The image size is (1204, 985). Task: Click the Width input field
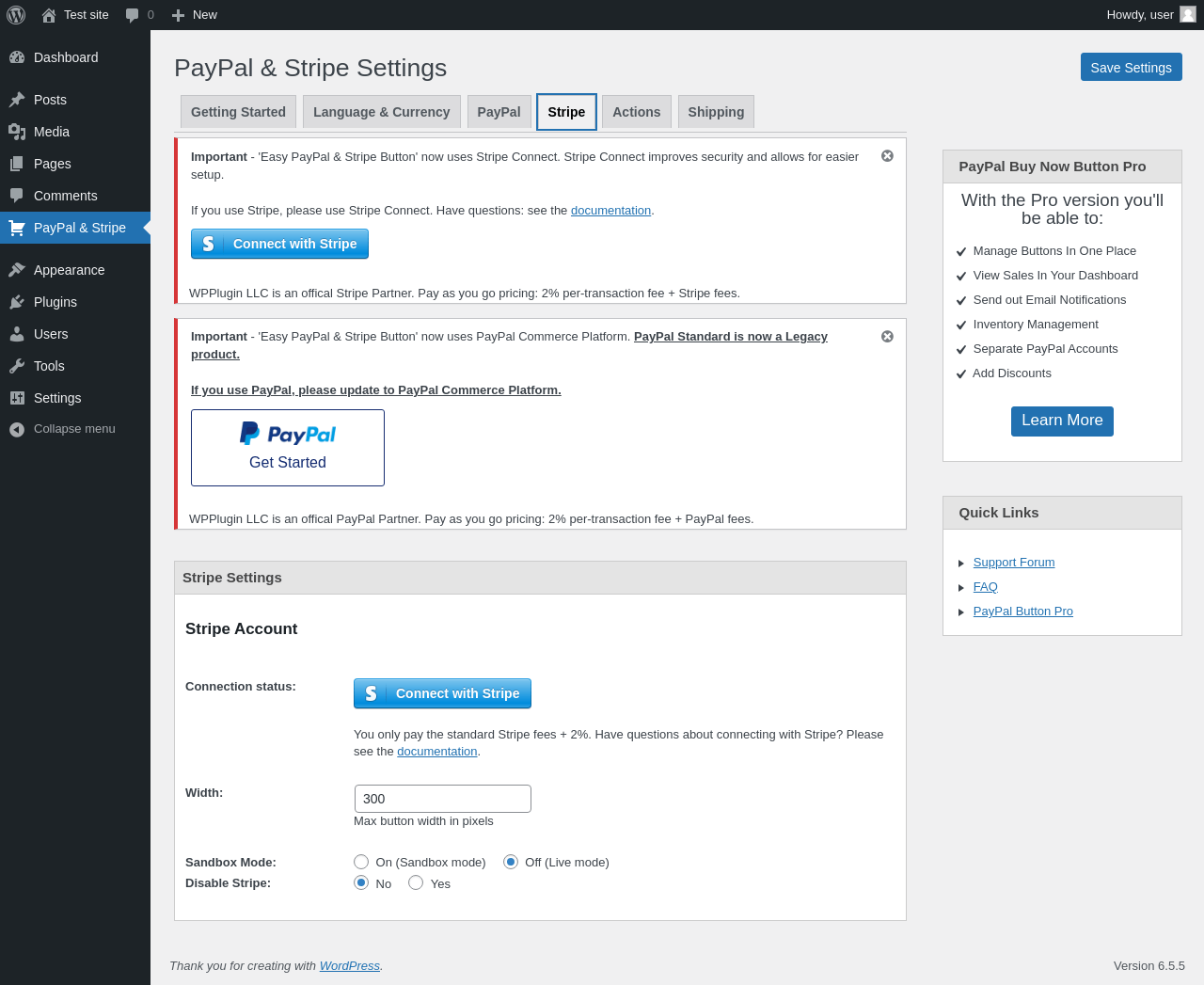[442, 799]
